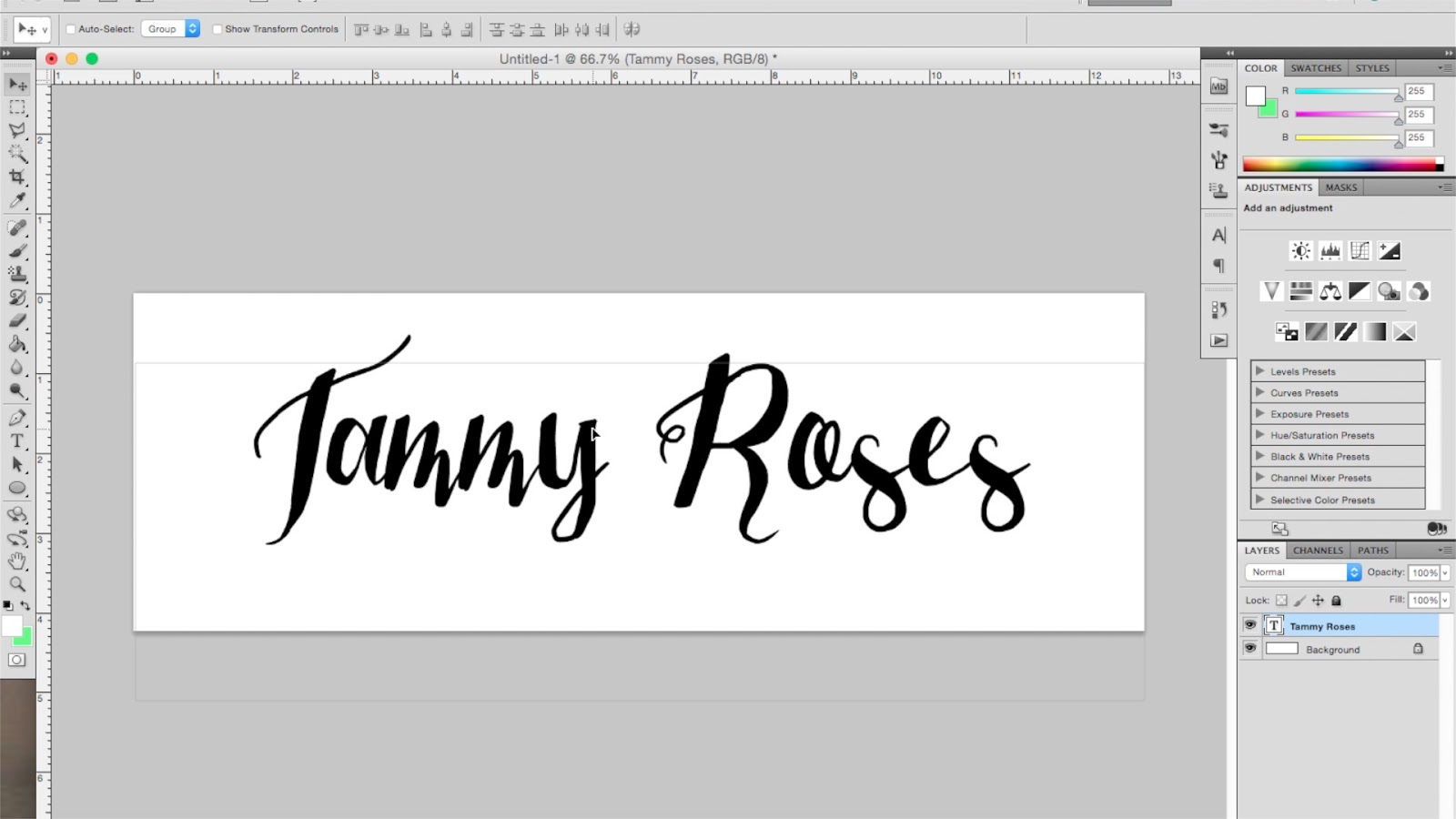This screenshot has width=1456, height=819.
Task: Choose the Brush tool in toolbar
Action: click(17, 250)
